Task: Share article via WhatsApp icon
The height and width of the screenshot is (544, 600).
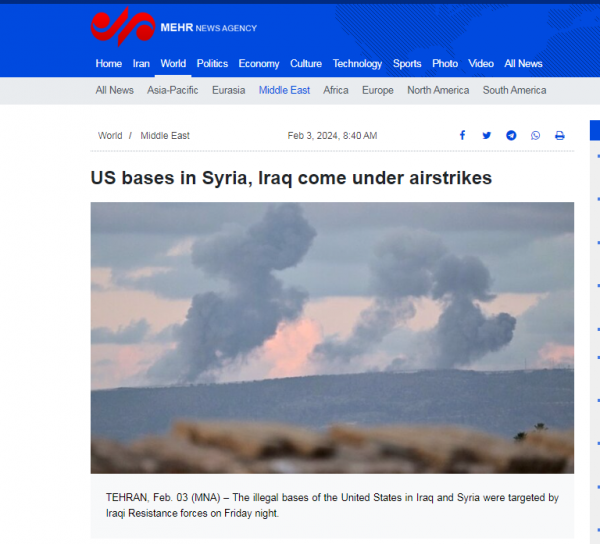Action: (535, 135)
